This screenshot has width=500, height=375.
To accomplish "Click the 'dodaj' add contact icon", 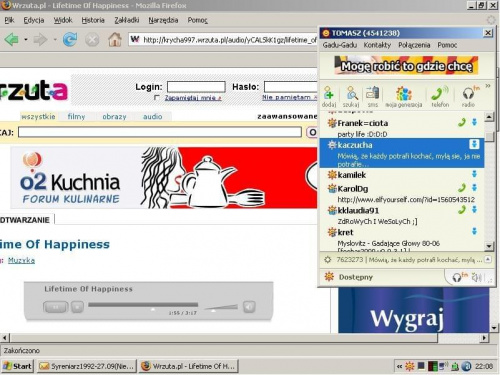I will (x=329, y=96).
